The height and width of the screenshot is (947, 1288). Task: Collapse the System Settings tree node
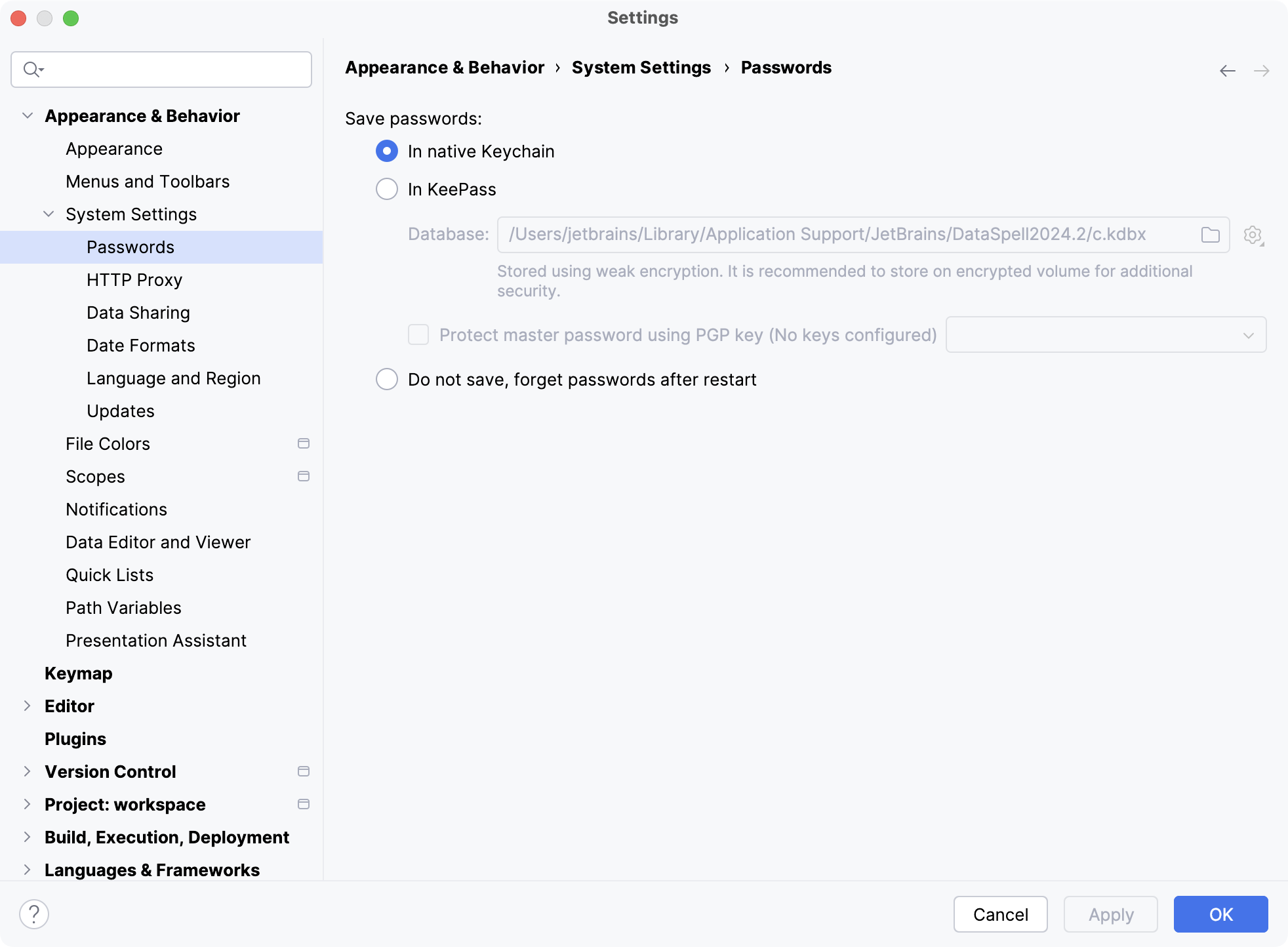pyautogui.click(x=49, y=214)
